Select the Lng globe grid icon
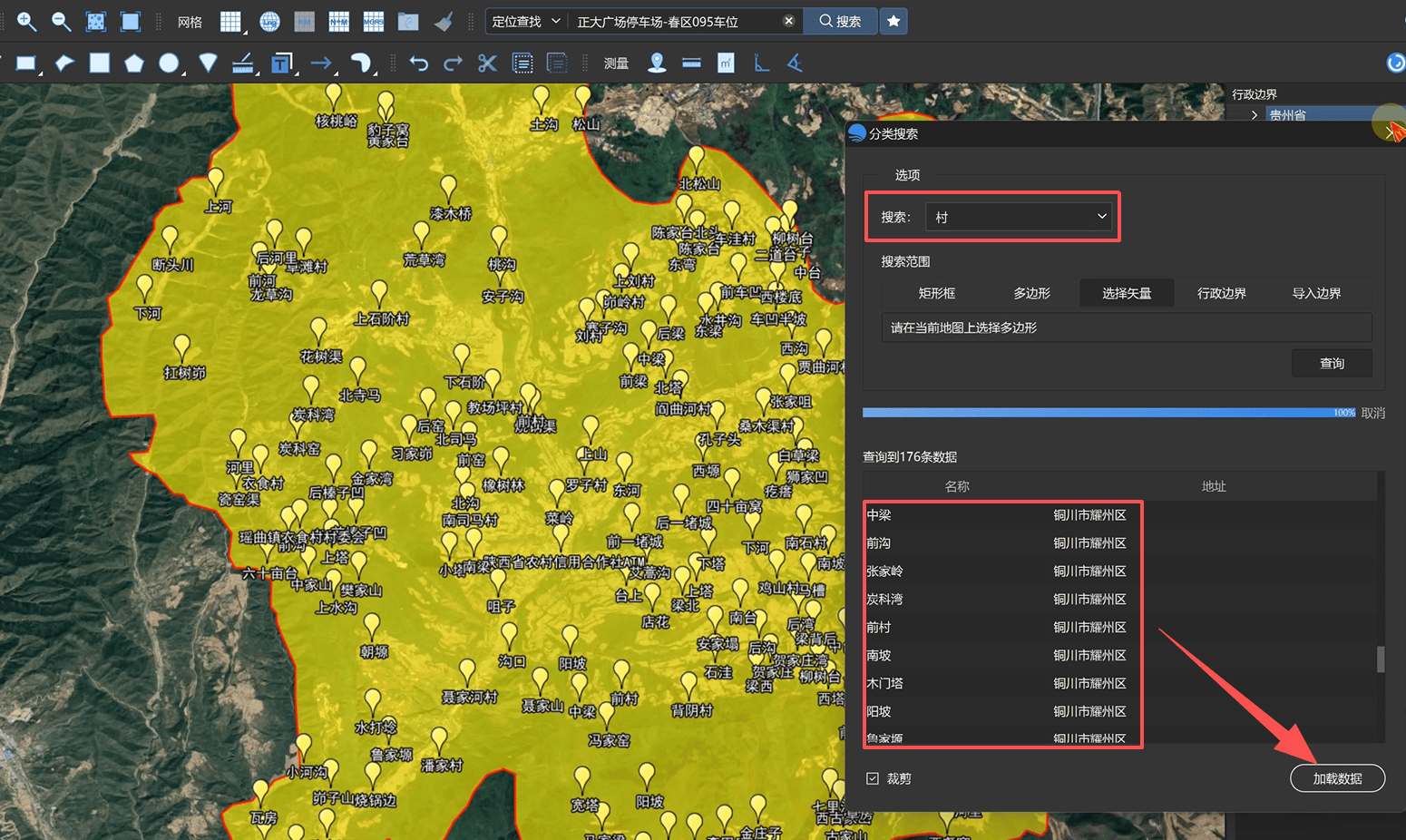The width and height of the screenshot is (1406, 840). [x=269, y=21]
